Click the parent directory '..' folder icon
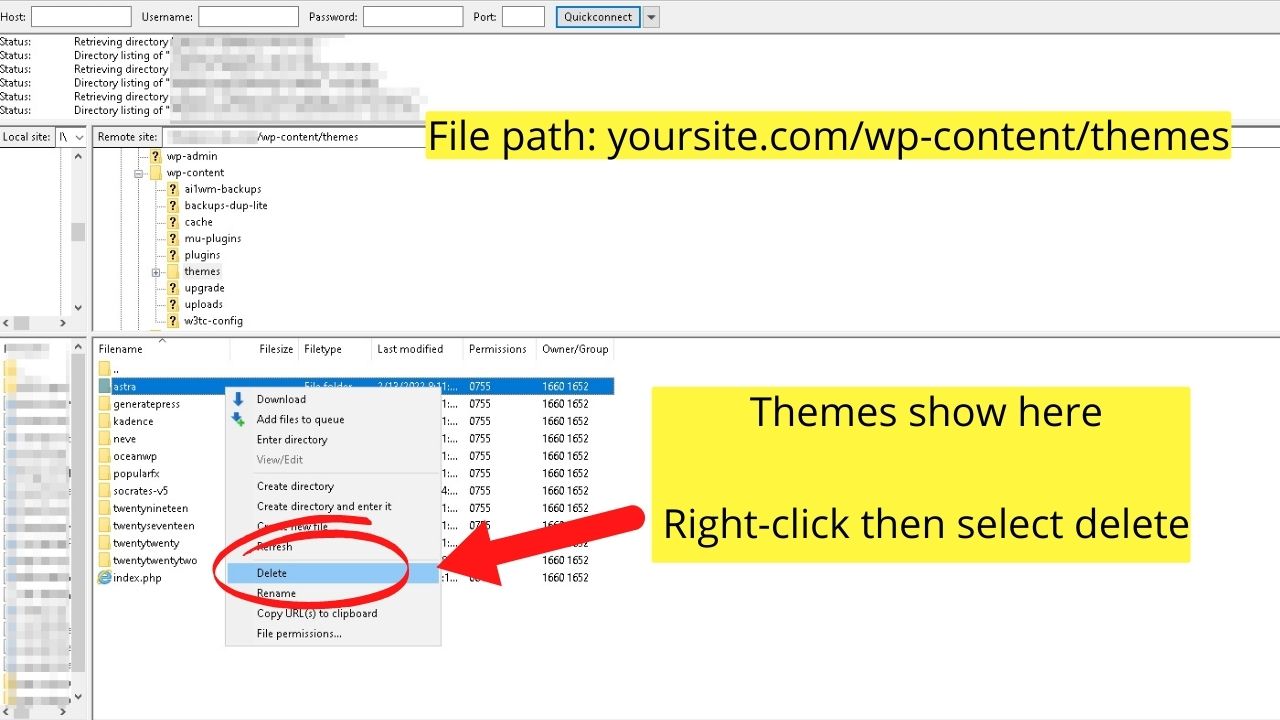This screenshot has width=1280, height=720. pyautogui.click(x=104, y=369)
